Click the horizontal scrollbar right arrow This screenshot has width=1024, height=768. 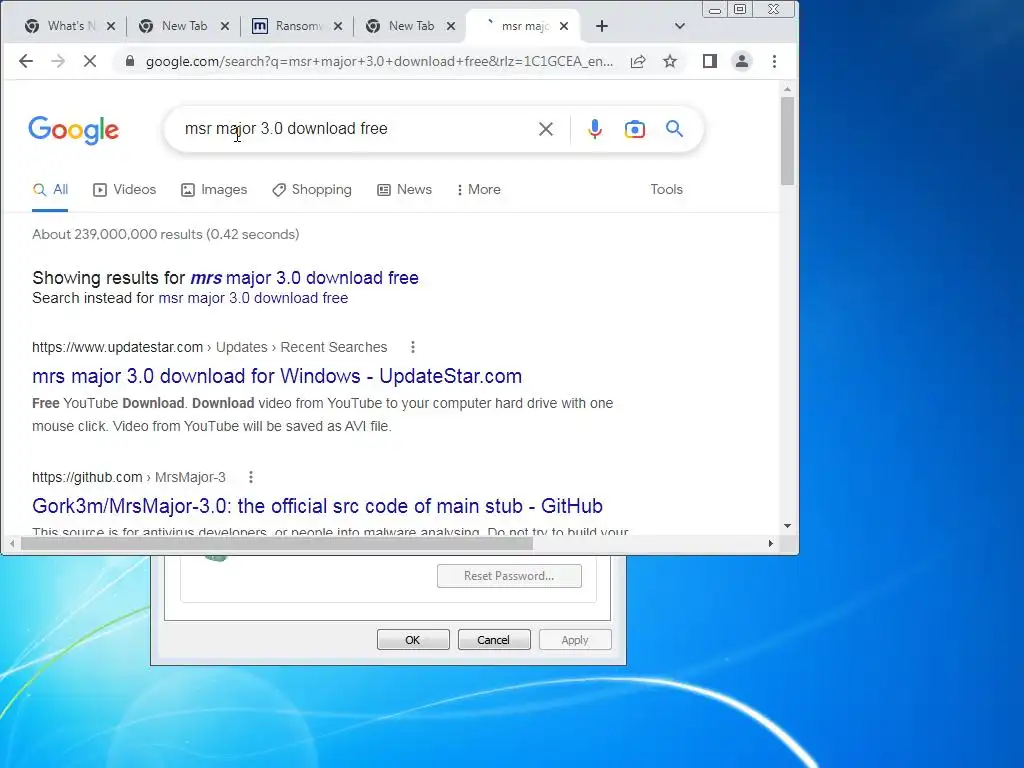click(x=771, y=543)
